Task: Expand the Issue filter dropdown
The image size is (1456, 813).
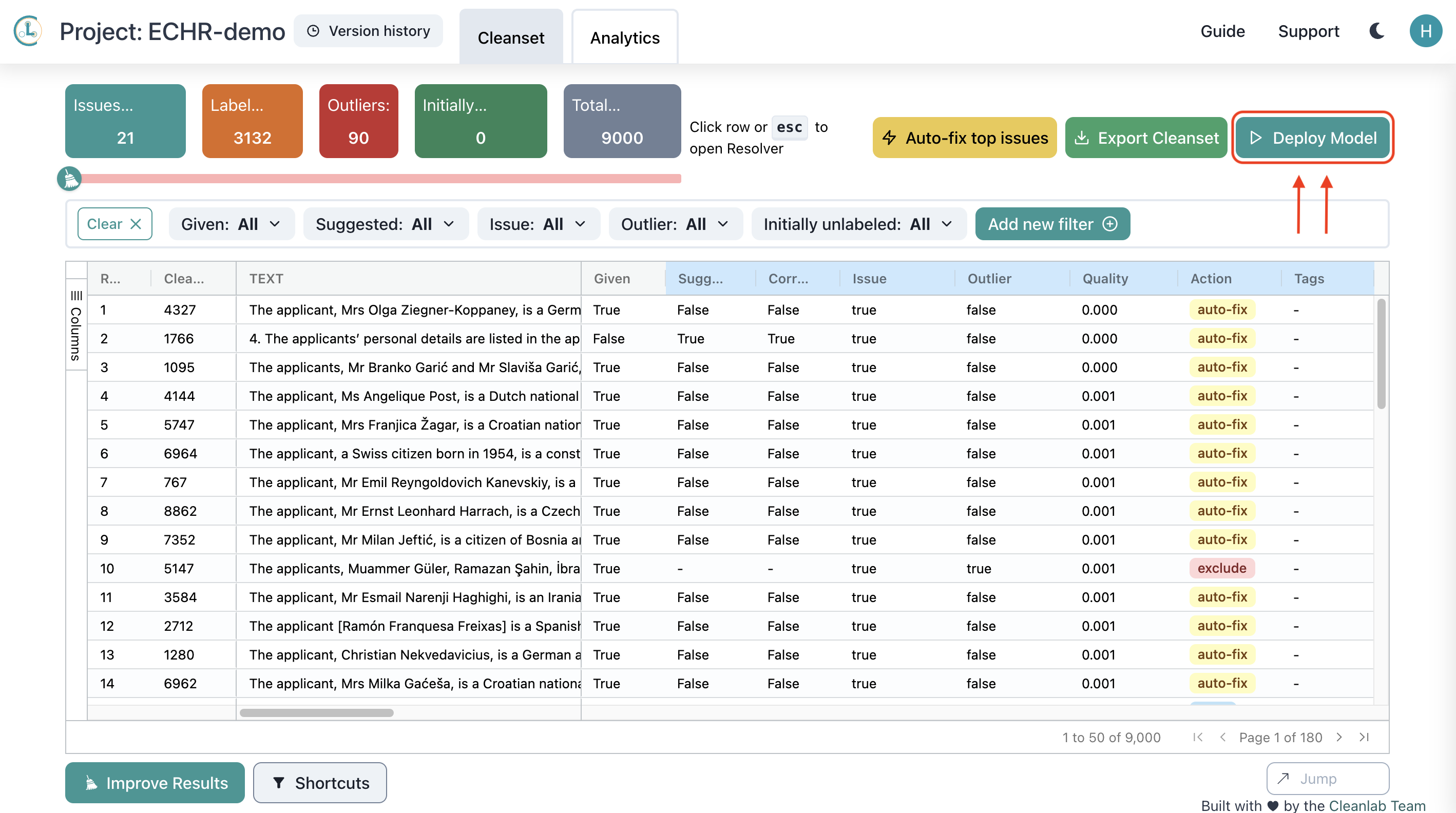Action: tap(538, 224)
